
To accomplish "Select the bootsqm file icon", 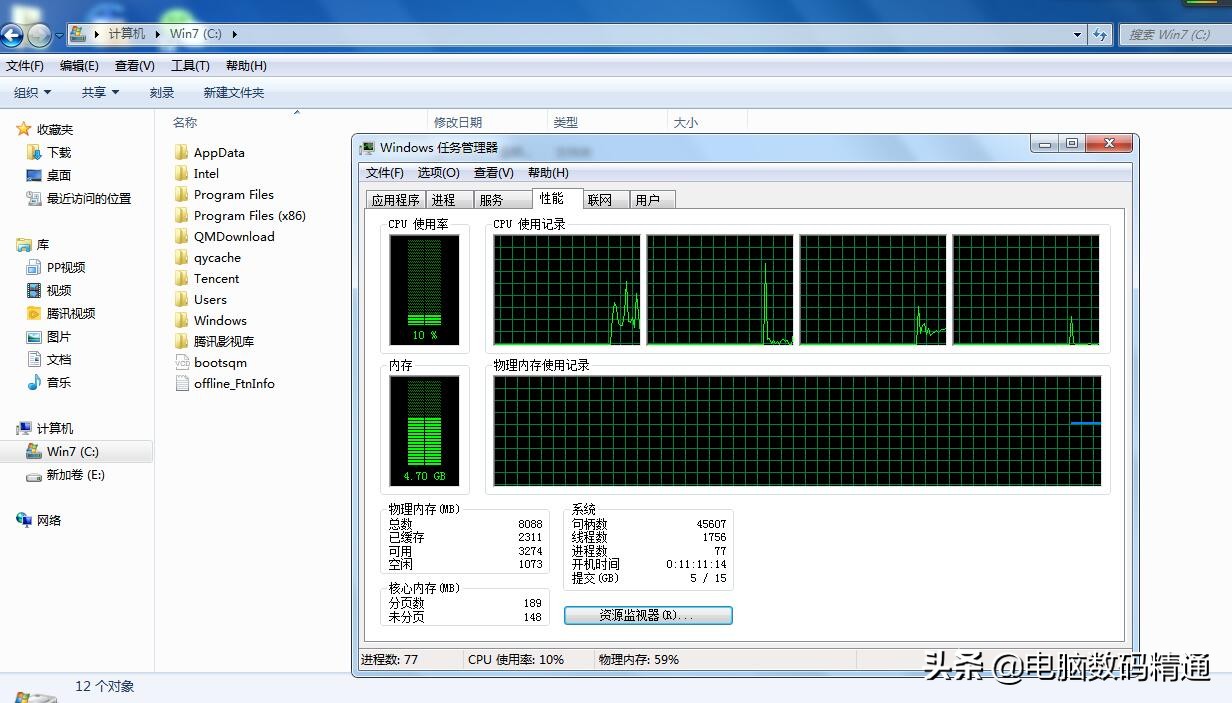I will coord(181,363).
